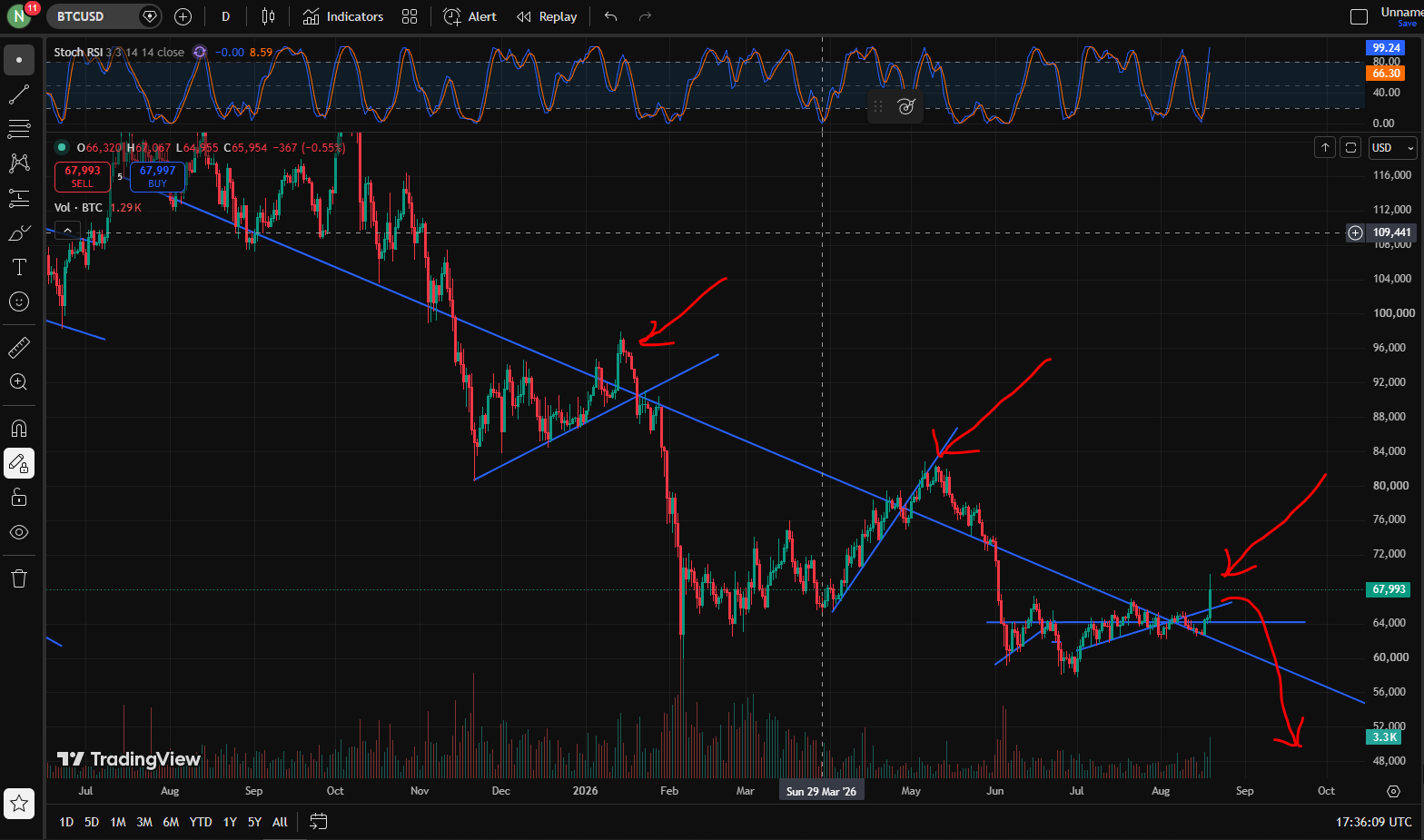Open forecasting and position tools
The image size is (1424, 840).
pos(19,198)
